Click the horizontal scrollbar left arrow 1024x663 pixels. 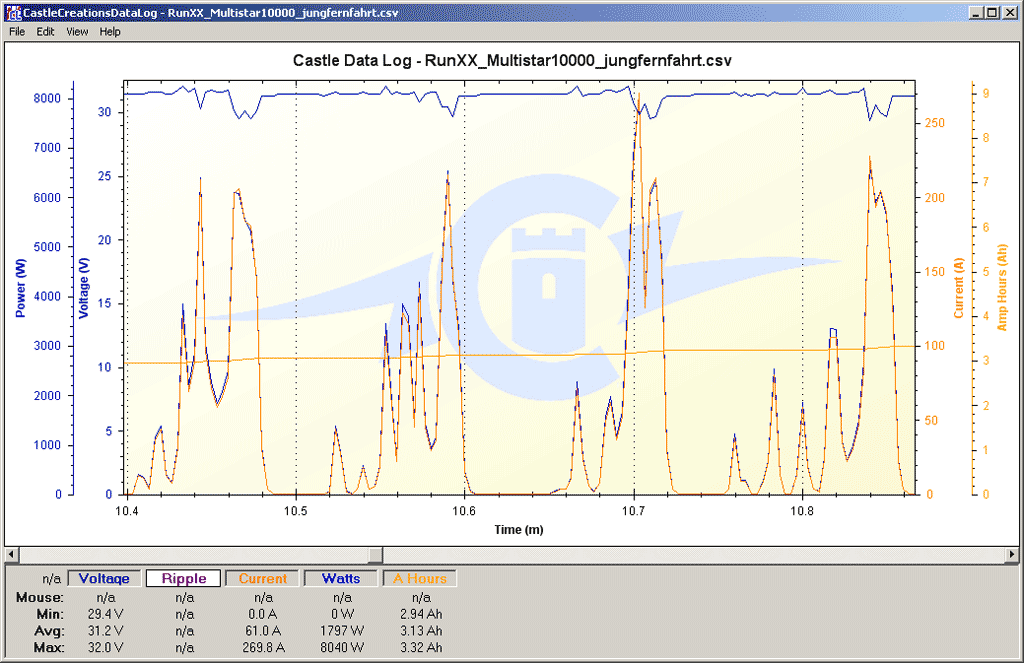[x=12, y=555]
